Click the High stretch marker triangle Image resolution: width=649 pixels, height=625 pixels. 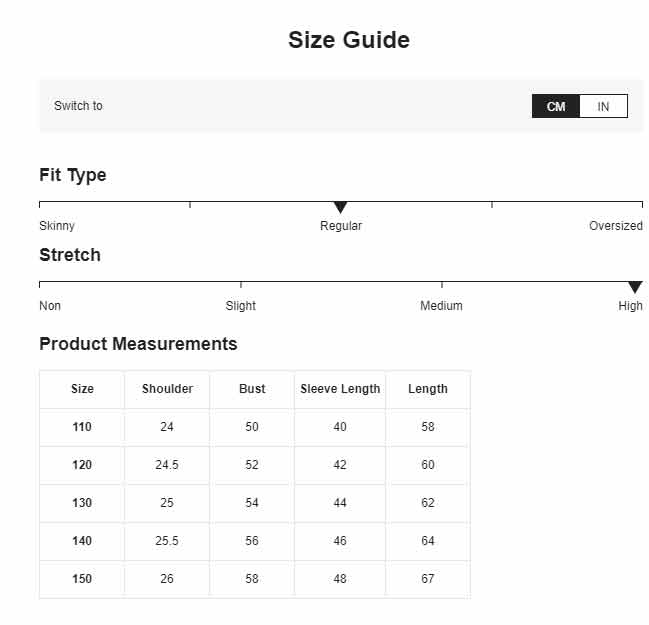click(x=635, y=287)
